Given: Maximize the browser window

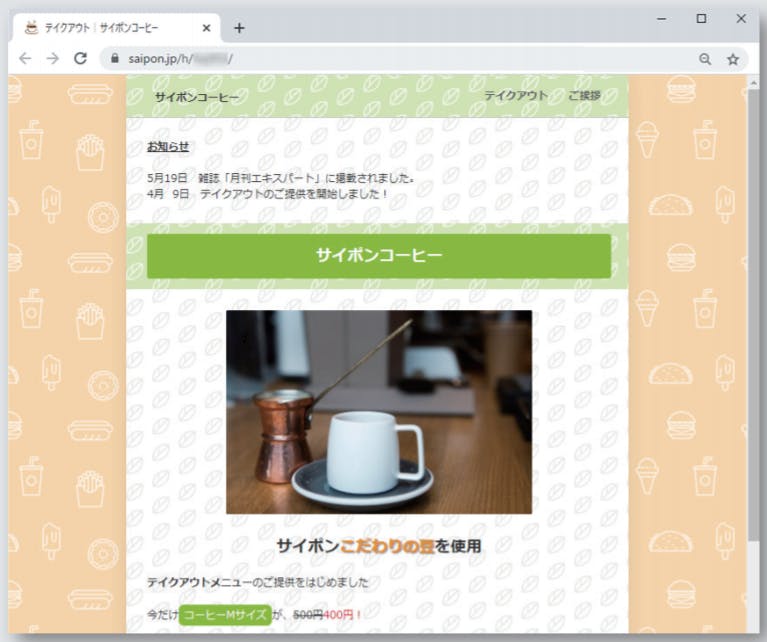Looking at the screenshot, I should click(x=701, y=19).
